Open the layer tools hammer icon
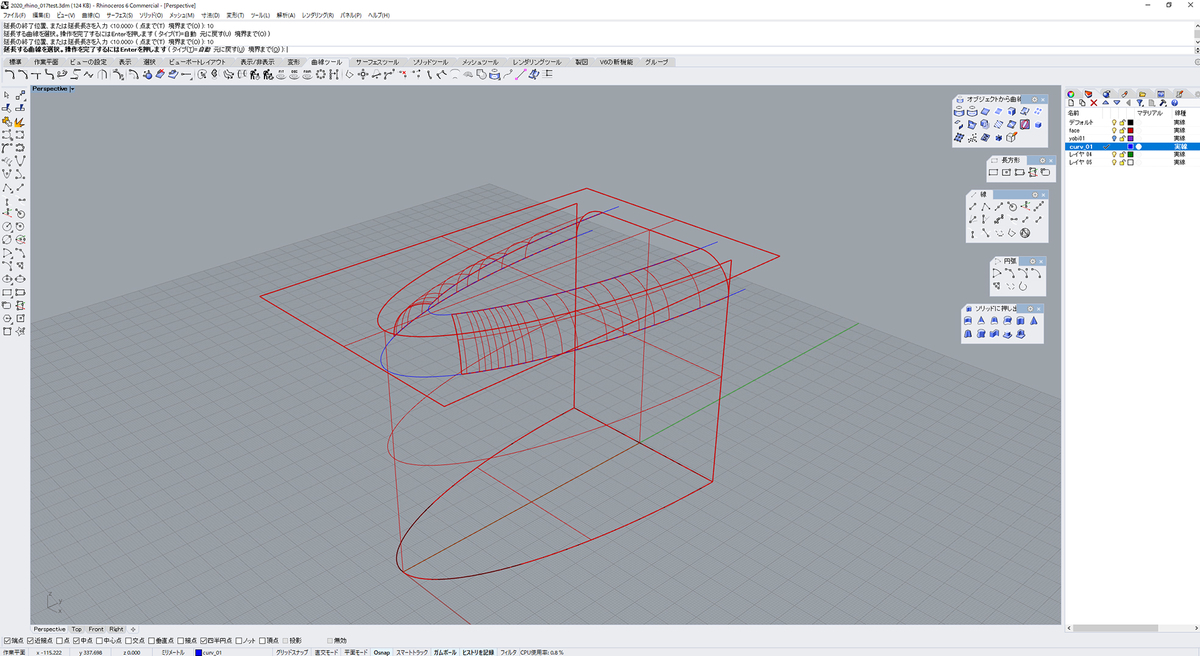The image size is (1200, 656). pos(1163,103)
